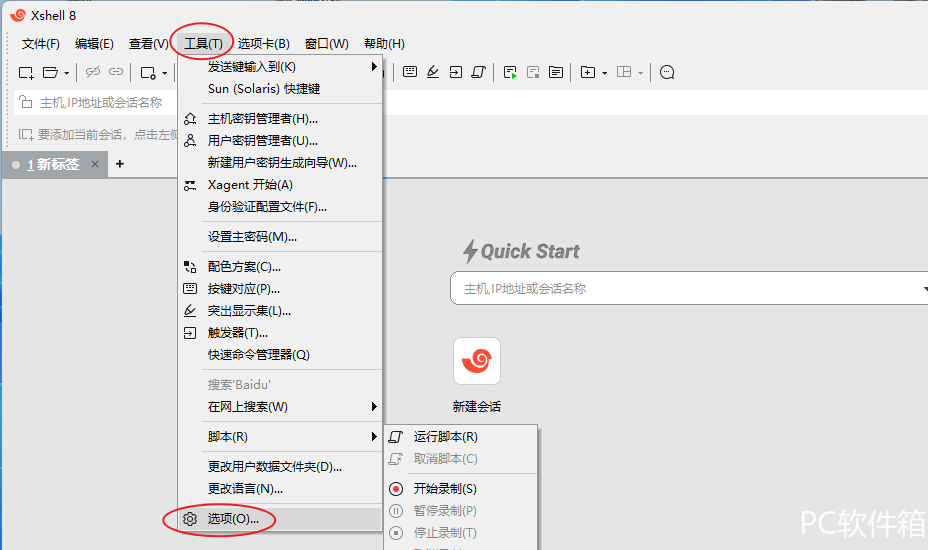Close the 1 新标签 tab
928x550 pixels.
point(95,164)
